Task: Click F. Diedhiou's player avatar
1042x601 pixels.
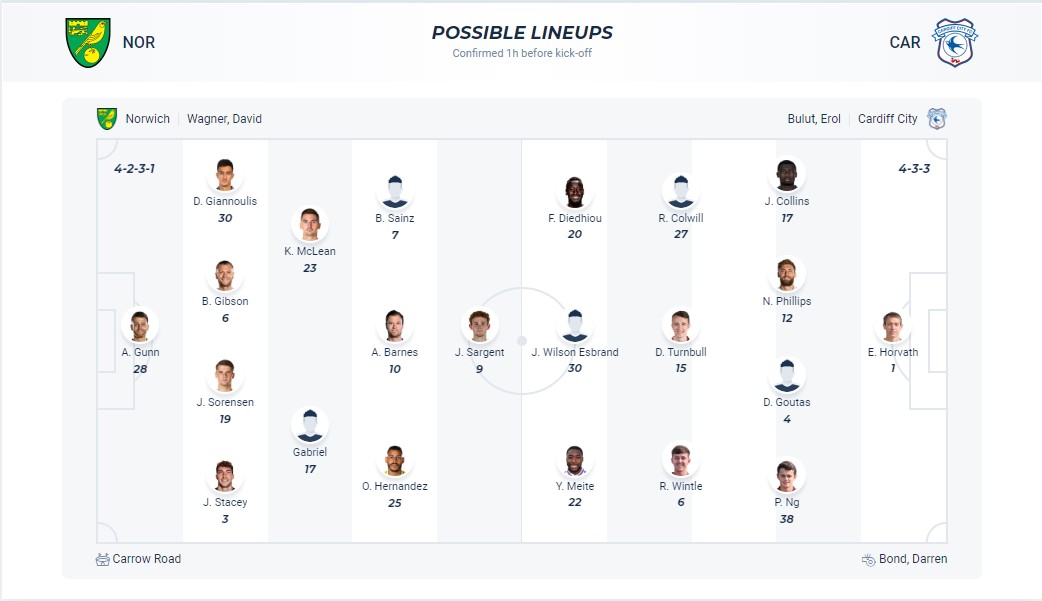Action: [x=575, y=192]
